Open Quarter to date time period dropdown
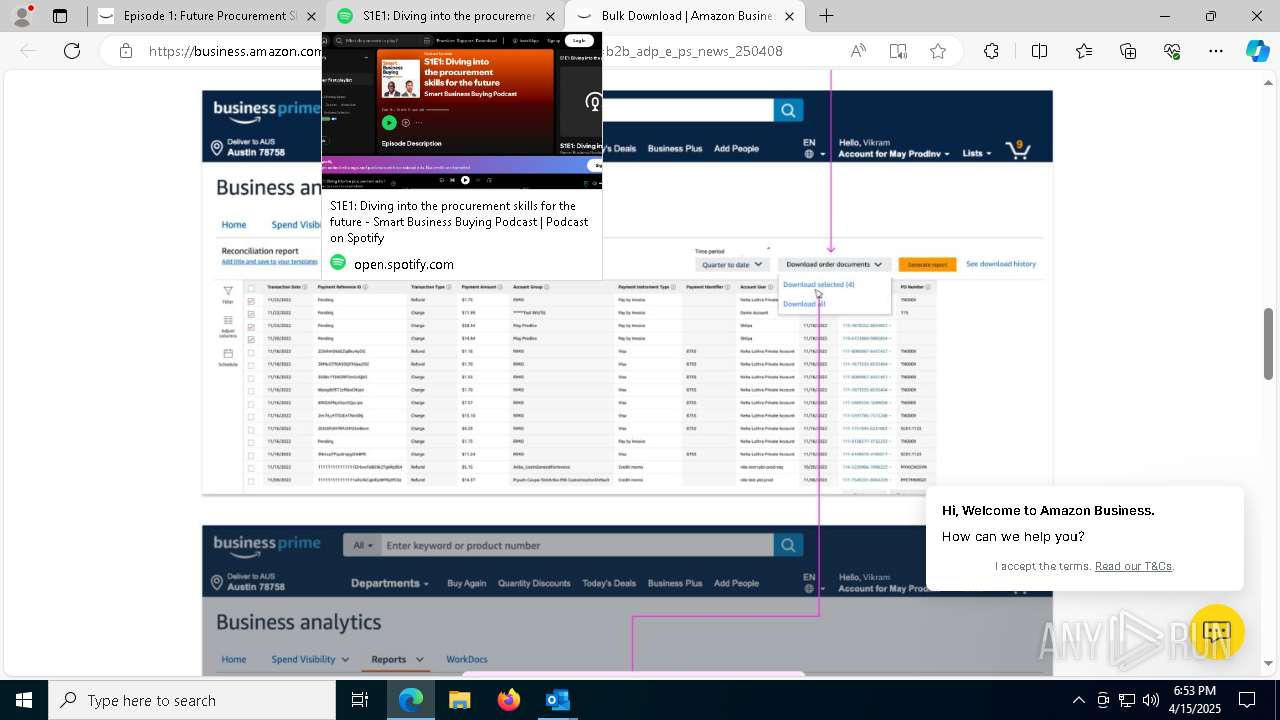 pos(733,265)
